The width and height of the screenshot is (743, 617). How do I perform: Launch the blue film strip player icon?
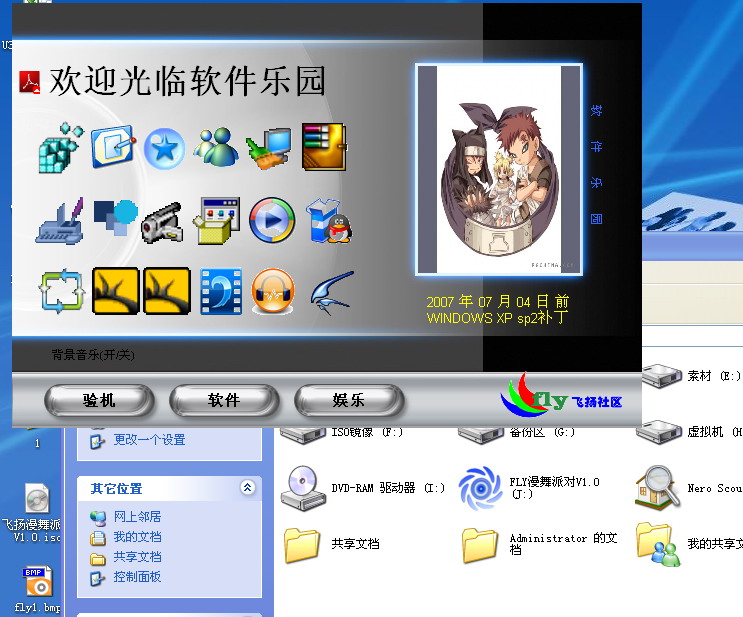(x=221, y=291)
